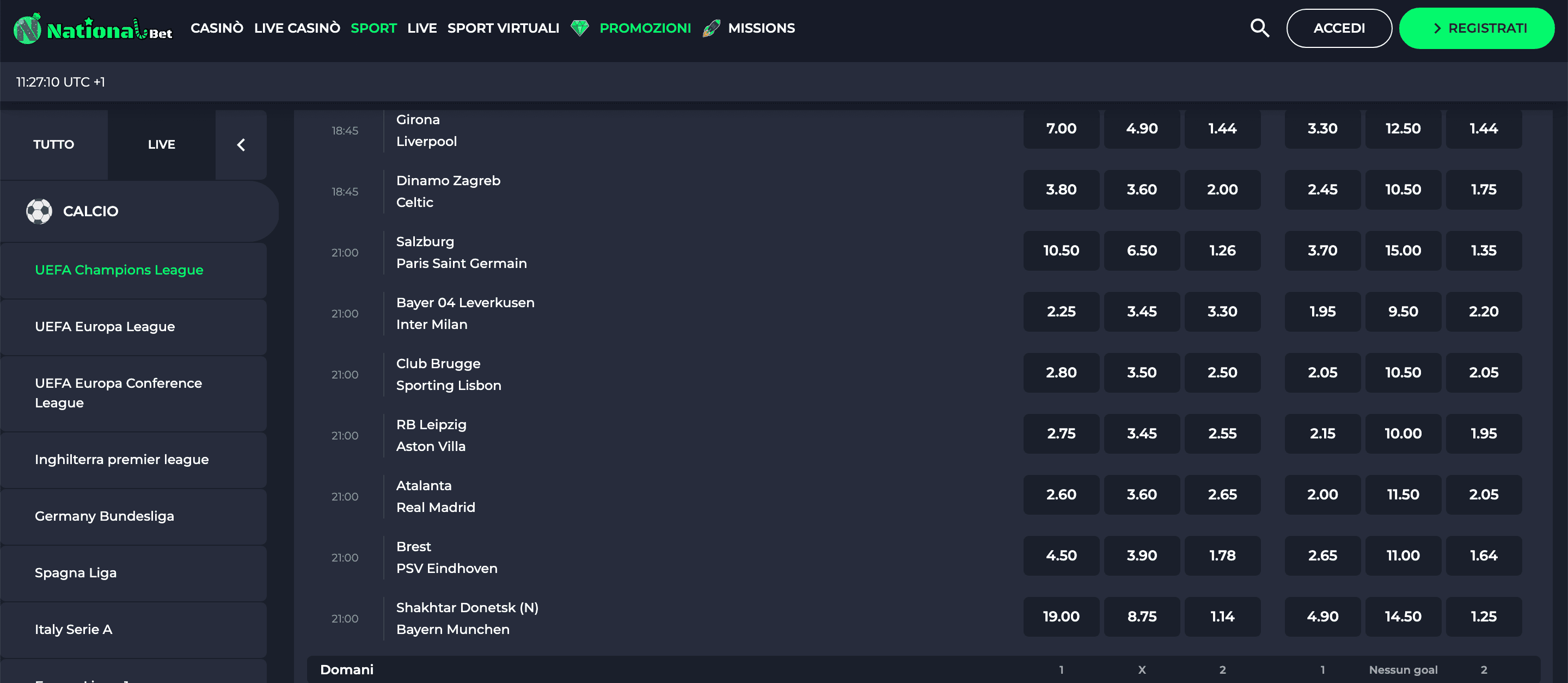1568x683 pixels.
Task: Click the arrow icon inside the Registrati button
Action: click(1437, 28)
